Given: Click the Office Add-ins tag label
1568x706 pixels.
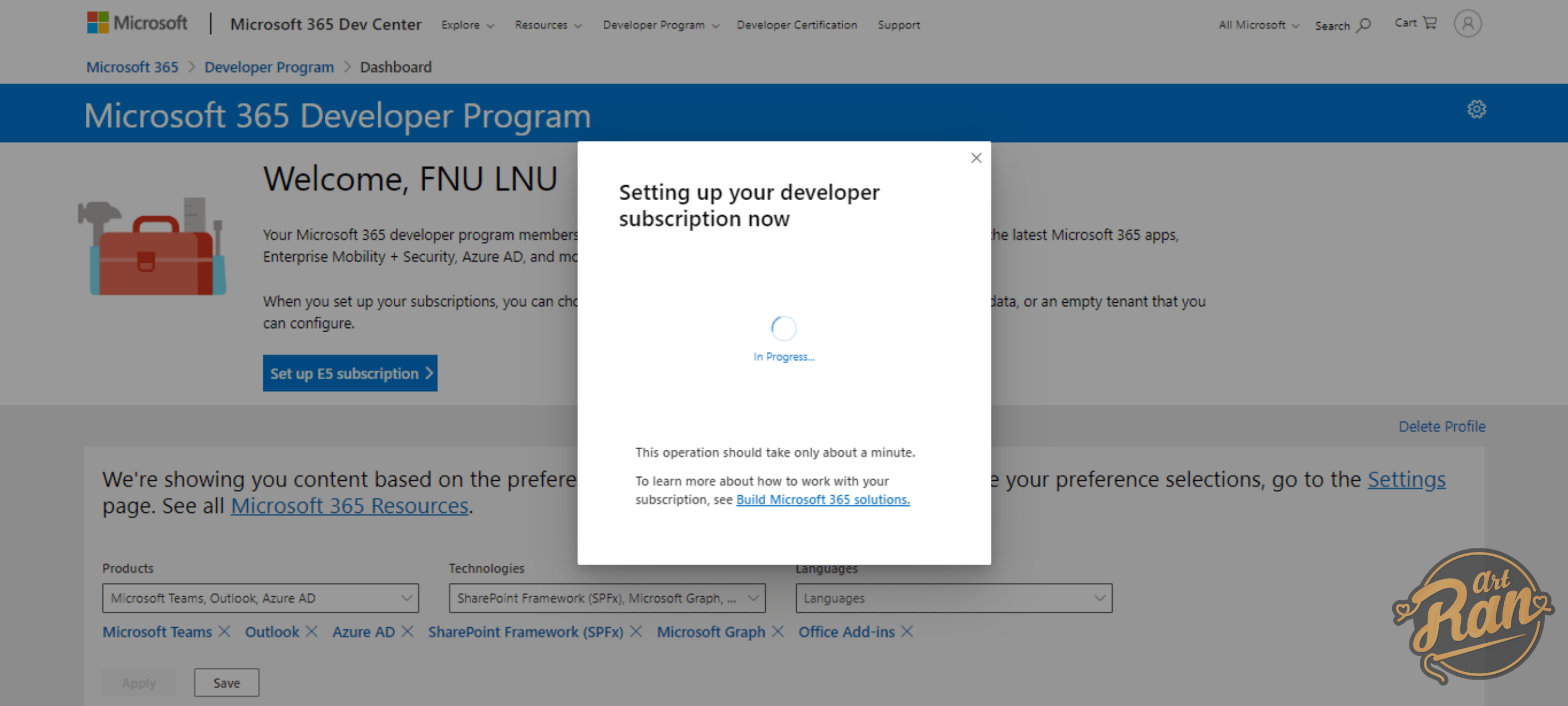Looking at the screenshot, I should point(846,632).
